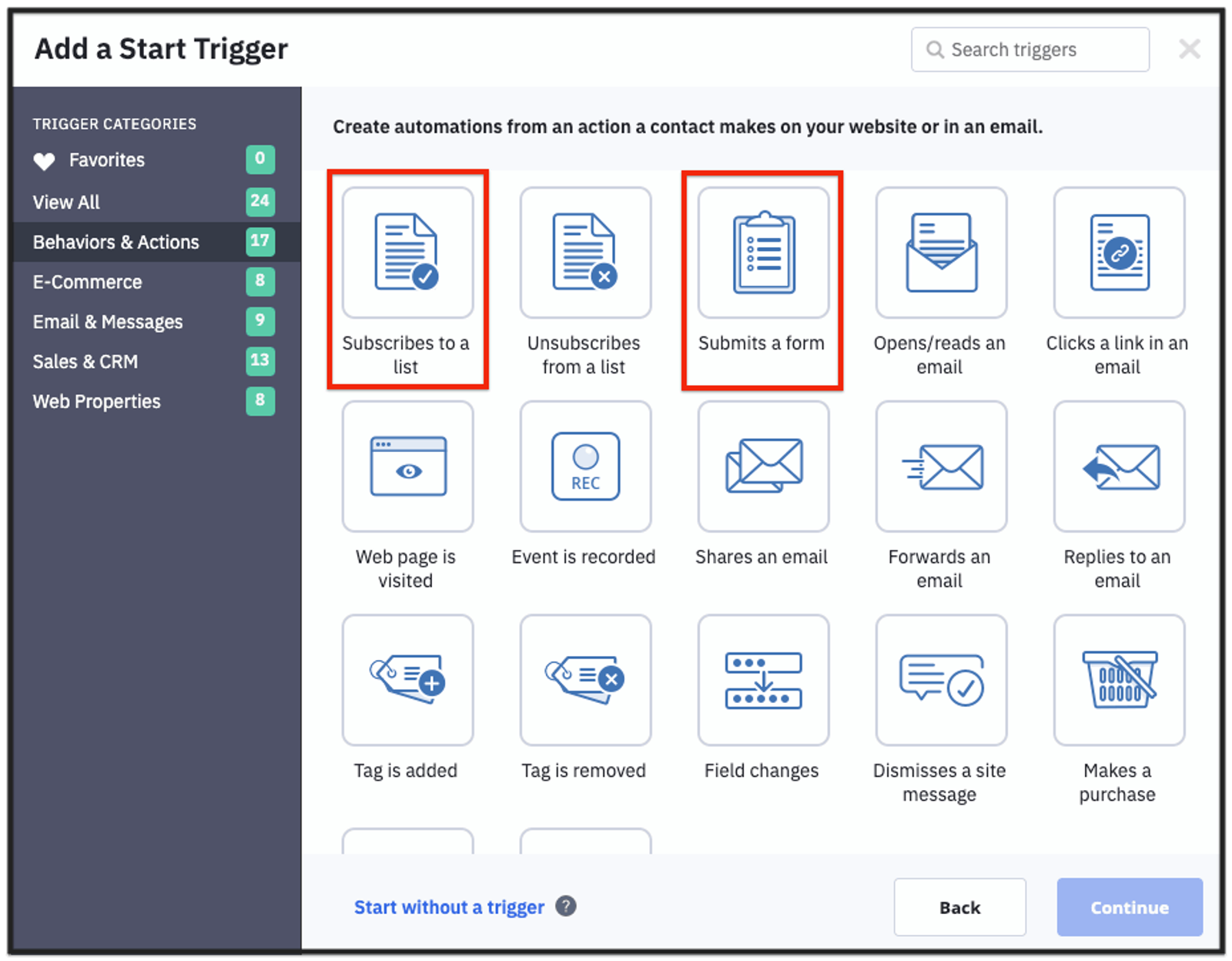This screenshot has width=1232, height=961.
Task: Open the Favorites trigger category
Action: [x=106, y=160]
